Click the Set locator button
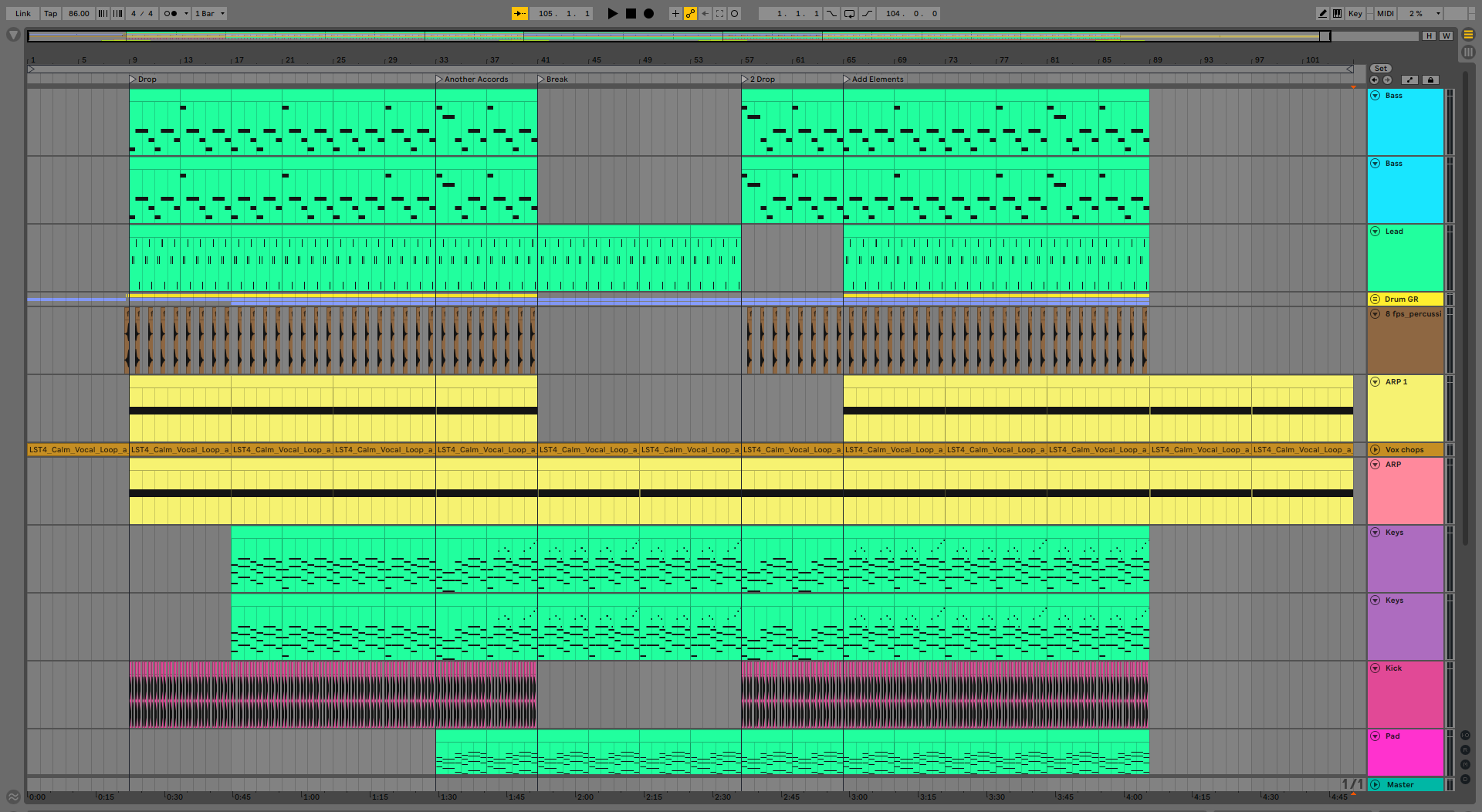Screen dimensions: 1482x812 pos(1381,69)
